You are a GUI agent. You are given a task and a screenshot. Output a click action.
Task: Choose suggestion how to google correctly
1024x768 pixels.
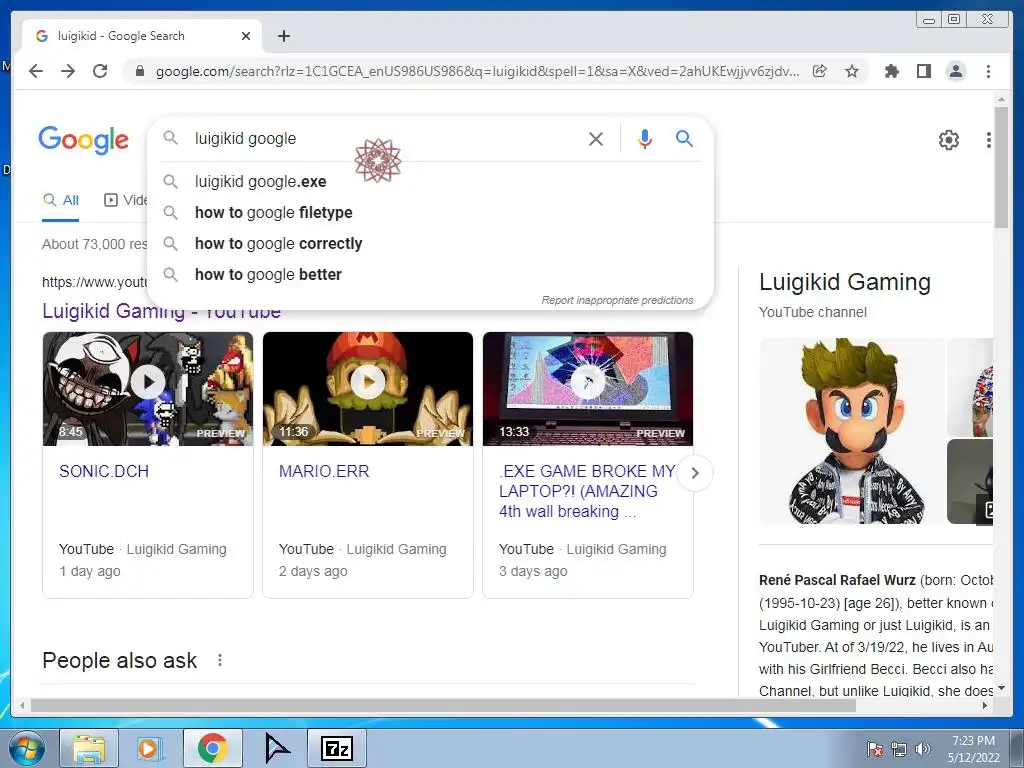click(430, 244)
